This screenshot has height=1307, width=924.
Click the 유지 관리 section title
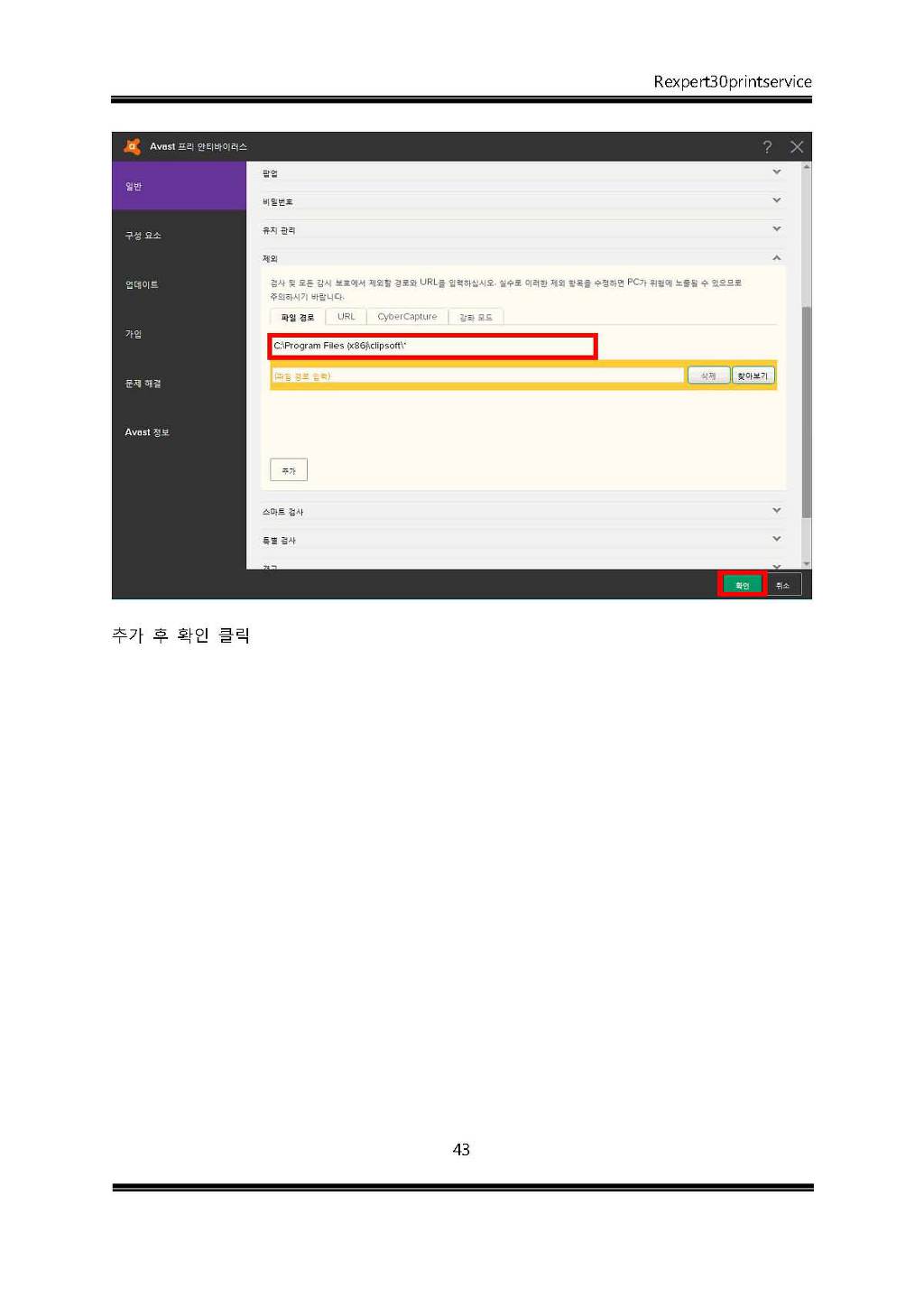pyautogui.click(x=279, y=231)
